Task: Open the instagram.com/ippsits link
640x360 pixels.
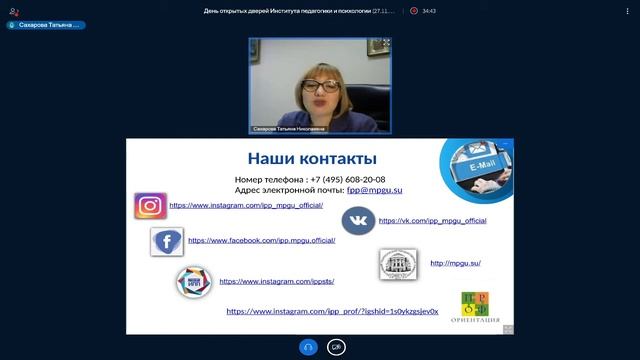Action: (x=277, y=281)
